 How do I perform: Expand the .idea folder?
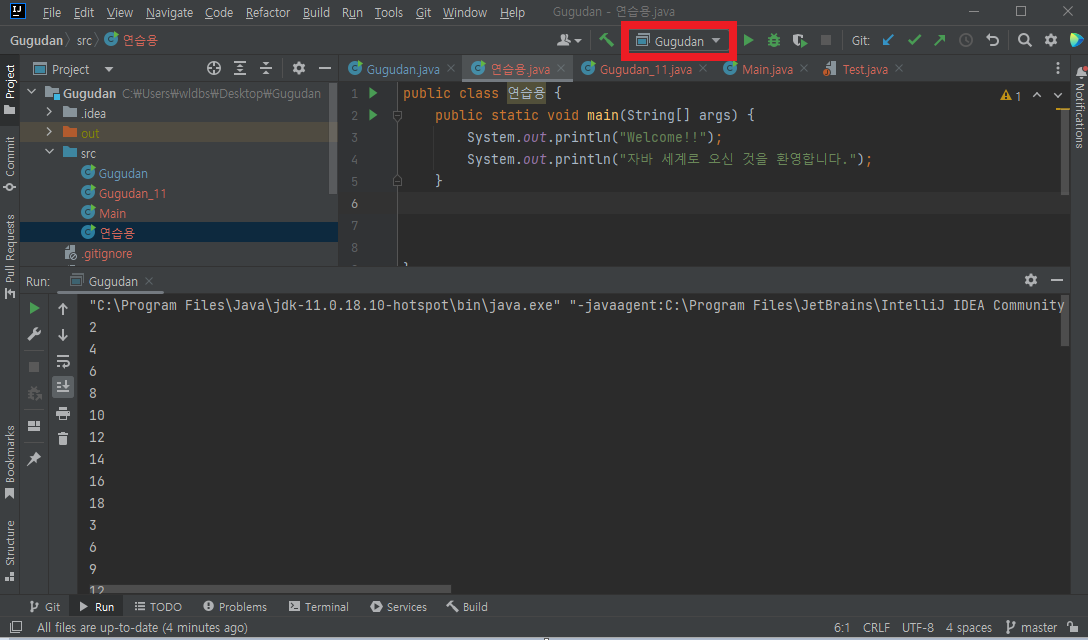[x=49, y=112]
